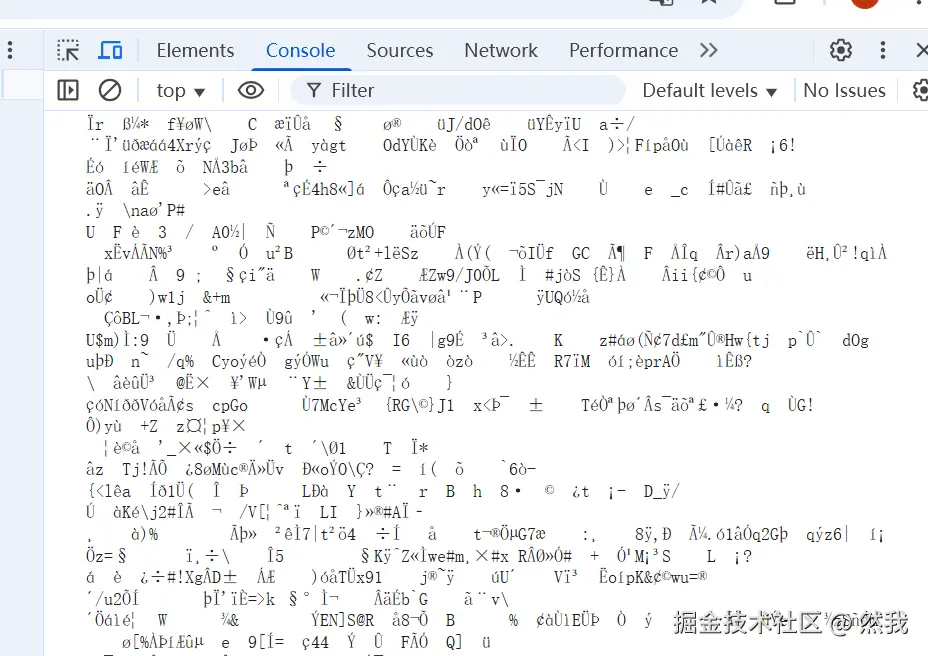Open the Network tab
This screenshot has height=656, width=928.
501,50
